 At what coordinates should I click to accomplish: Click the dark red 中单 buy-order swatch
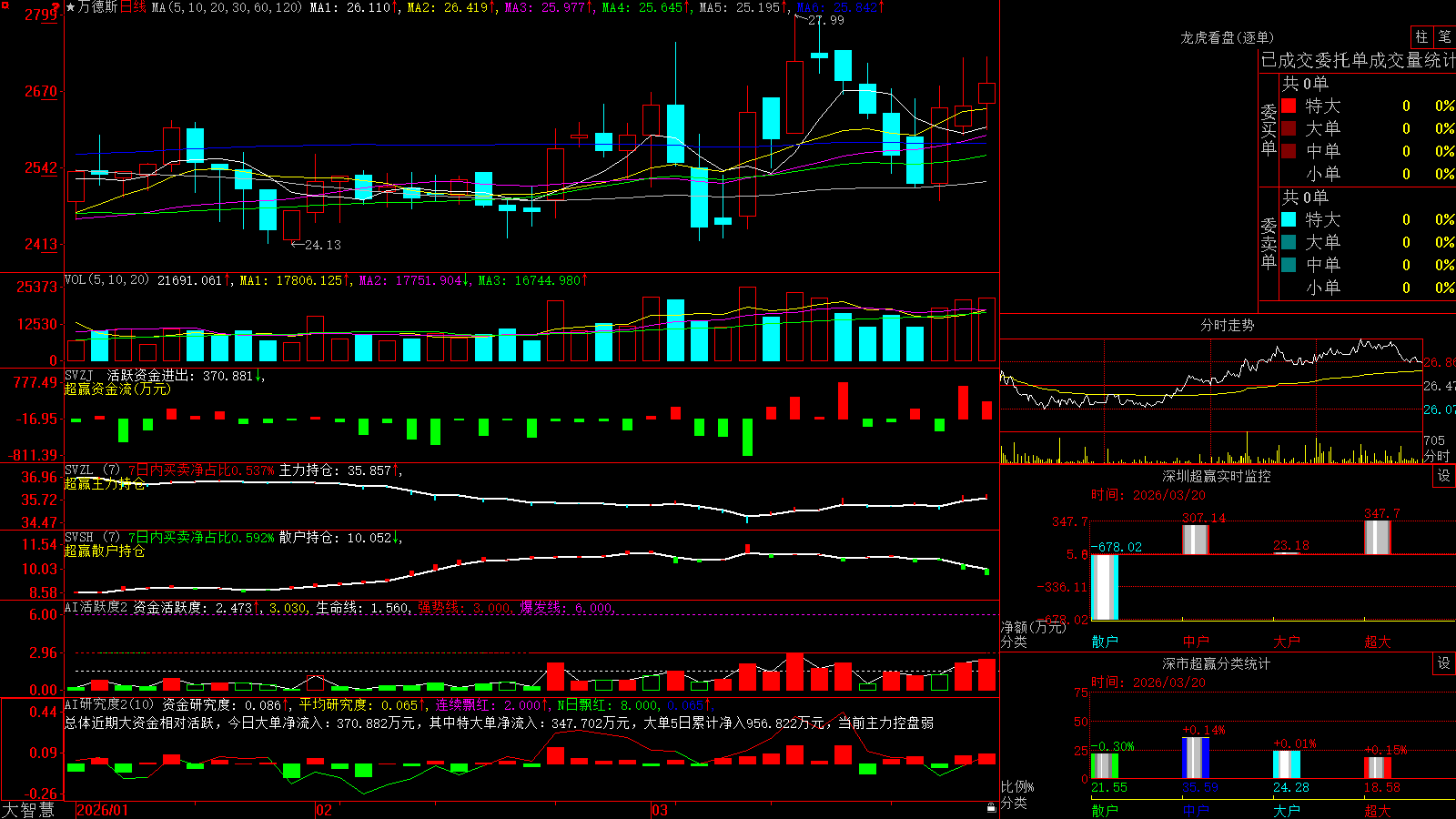click(1289, 151)
